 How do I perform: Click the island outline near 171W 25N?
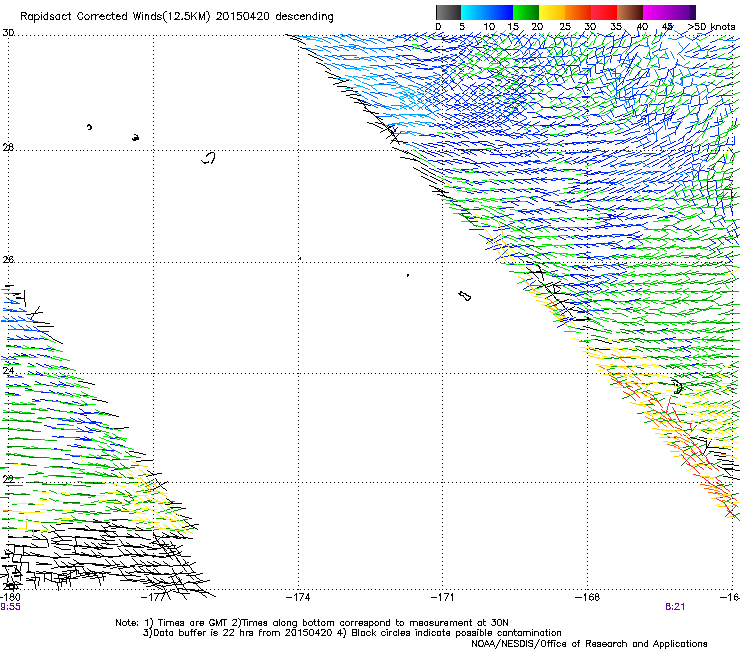(x=465, y=296)
